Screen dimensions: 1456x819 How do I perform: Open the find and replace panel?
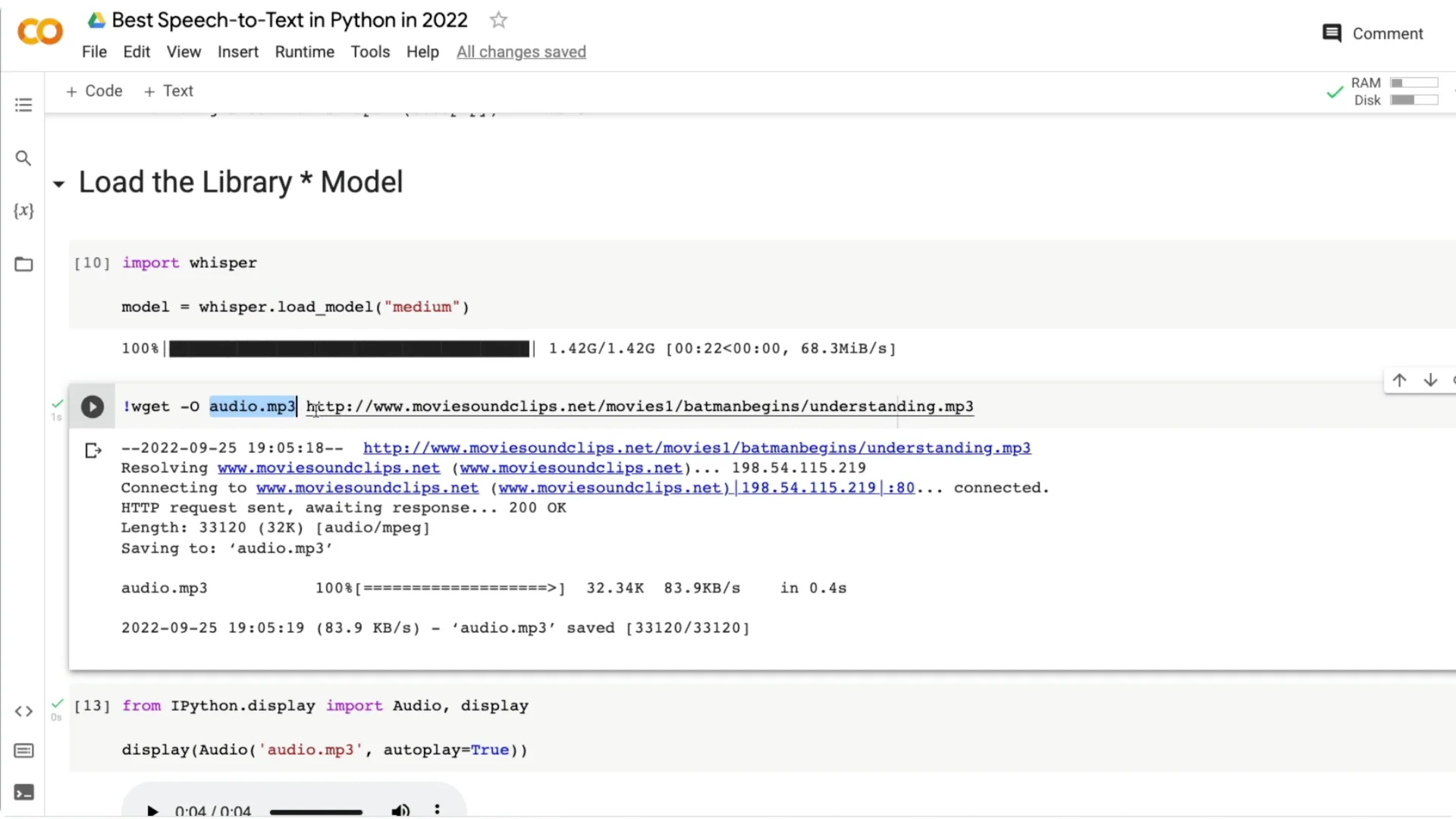point(24,158)
